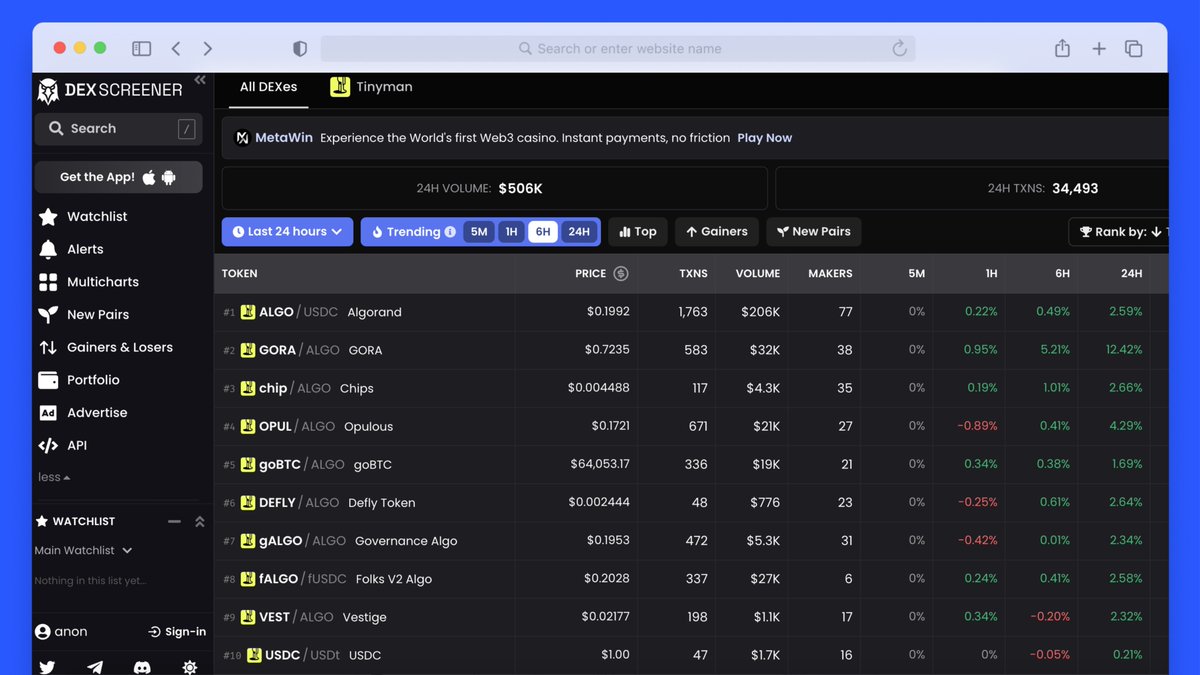The width and height of the screenshot is (1200, 675).
Task: Open Watchlist from the star icon in the sidebar
Action: pos(48,217)
